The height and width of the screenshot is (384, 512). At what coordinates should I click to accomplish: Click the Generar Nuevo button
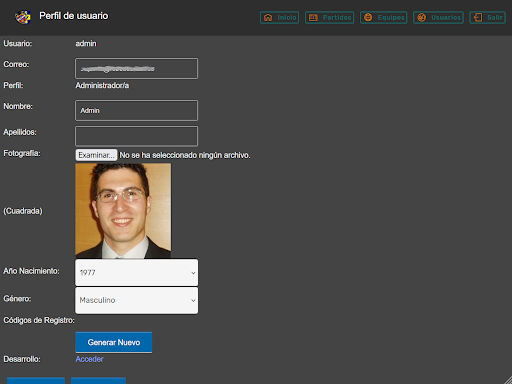click(114, 342)
